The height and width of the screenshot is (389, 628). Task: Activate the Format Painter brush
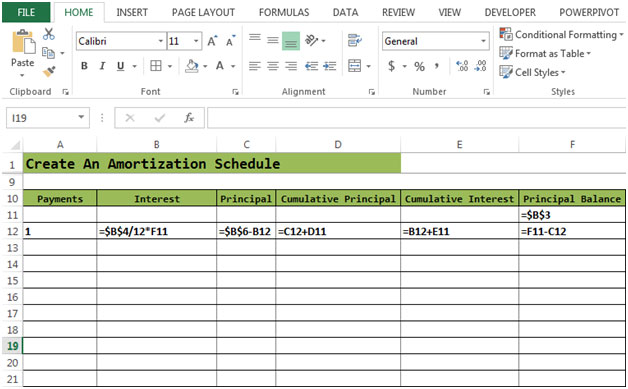(49, 71)
